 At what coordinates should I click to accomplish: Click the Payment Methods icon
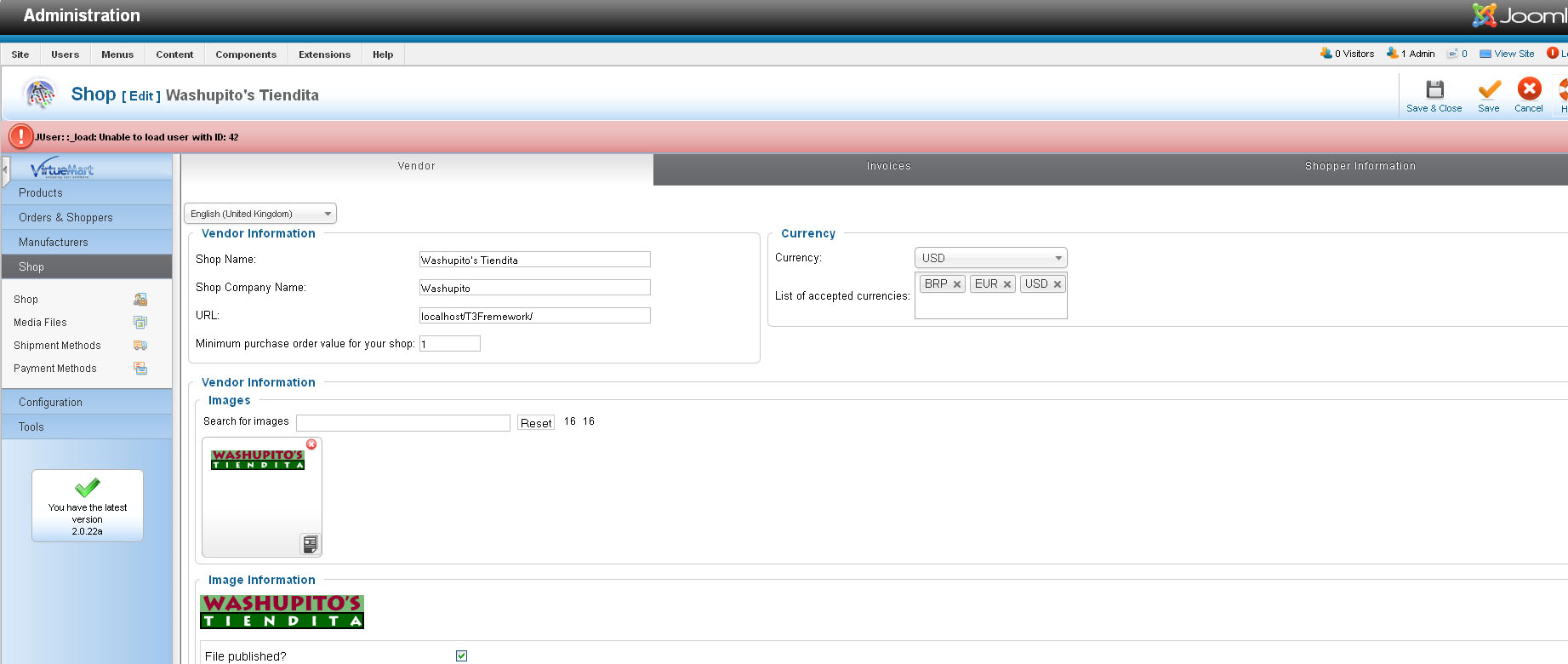click(140, 369)
